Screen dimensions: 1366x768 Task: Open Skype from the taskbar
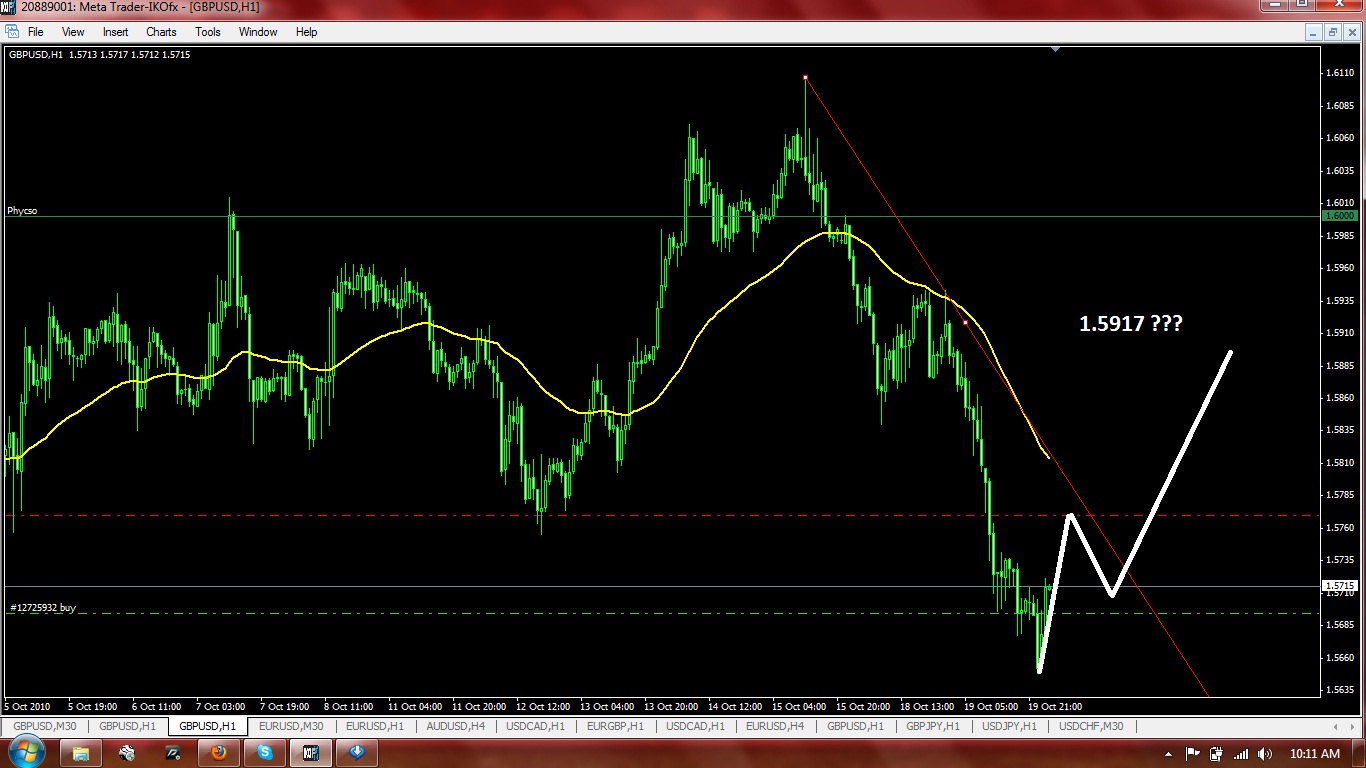coord(265,752)
